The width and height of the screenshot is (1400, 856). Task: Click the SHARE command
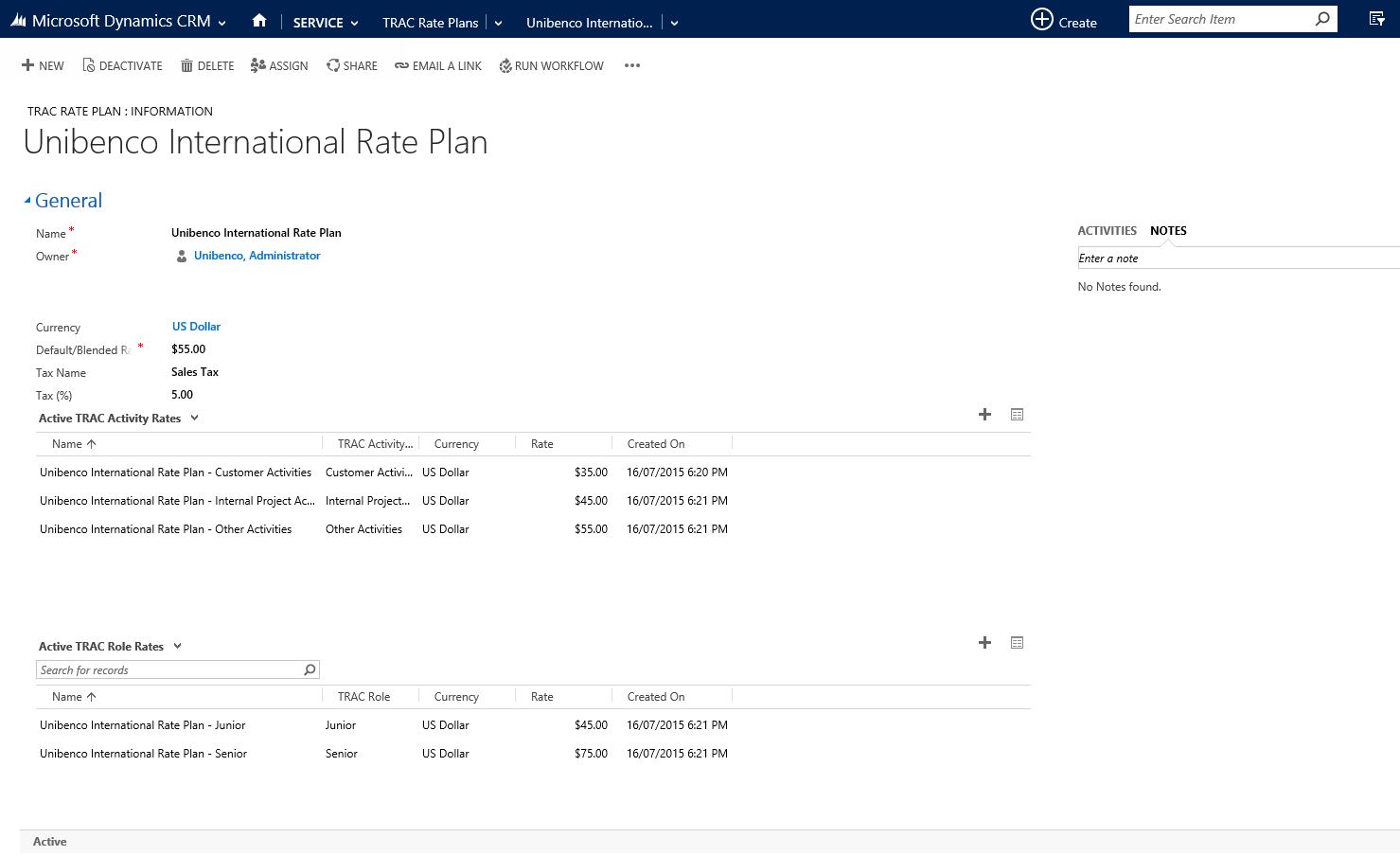click(x=352, y=65)
